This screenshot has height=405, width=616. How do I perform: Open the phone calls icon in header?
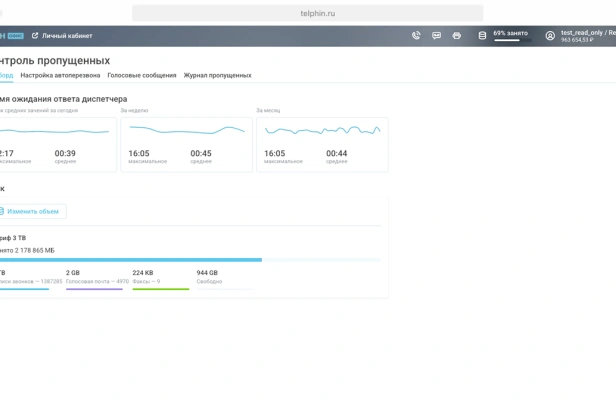(416, 36)
